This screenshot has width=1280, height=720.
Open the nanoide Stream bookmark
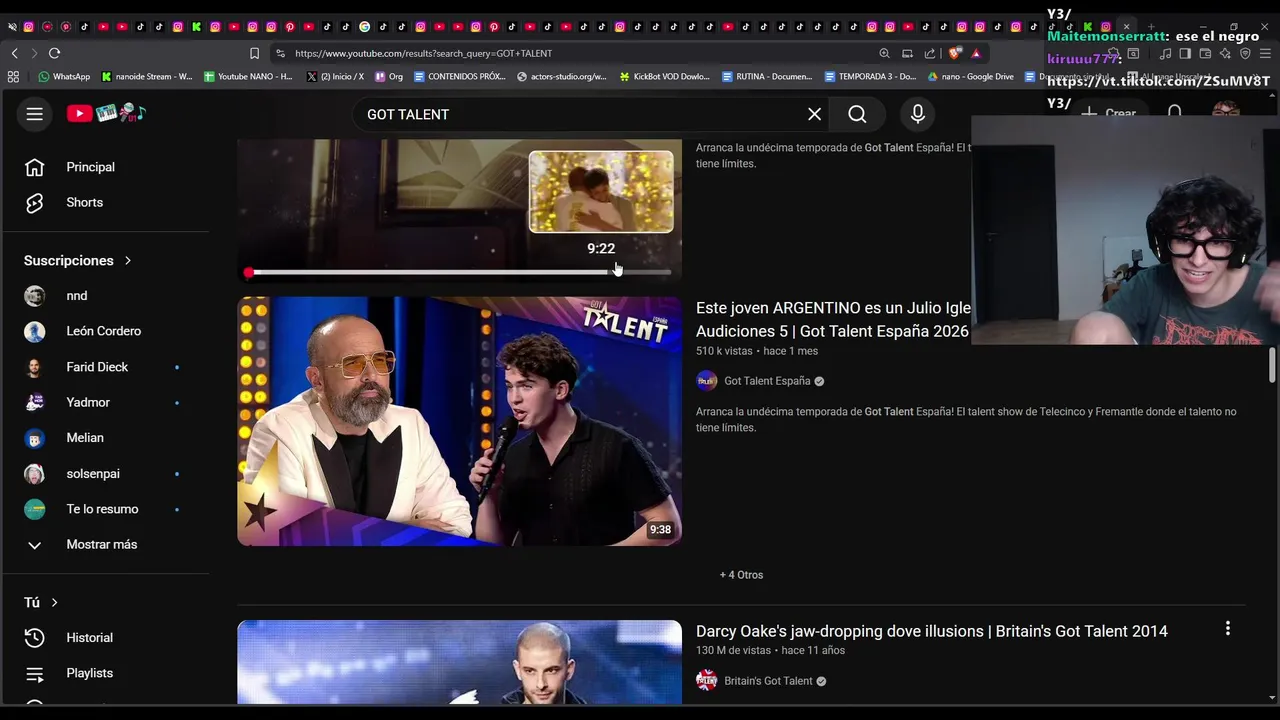point(147,76)
